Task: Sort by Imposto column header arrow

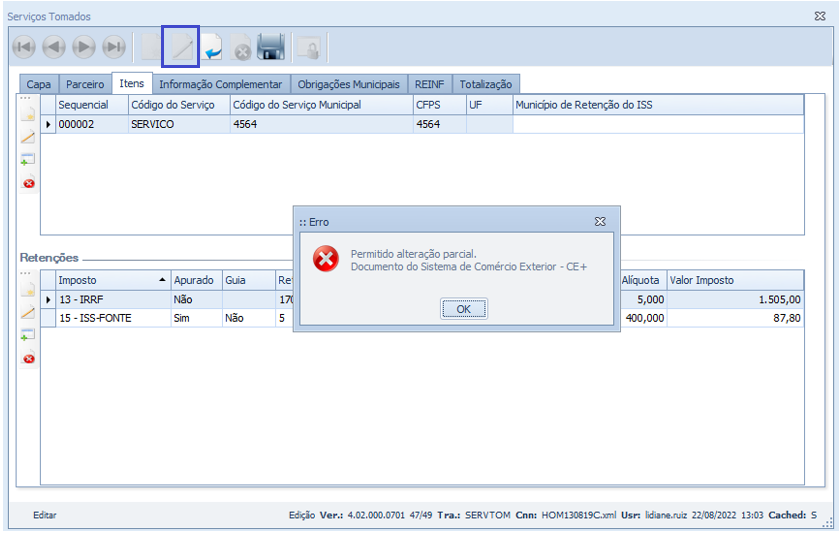Action: tap(162, 280)
